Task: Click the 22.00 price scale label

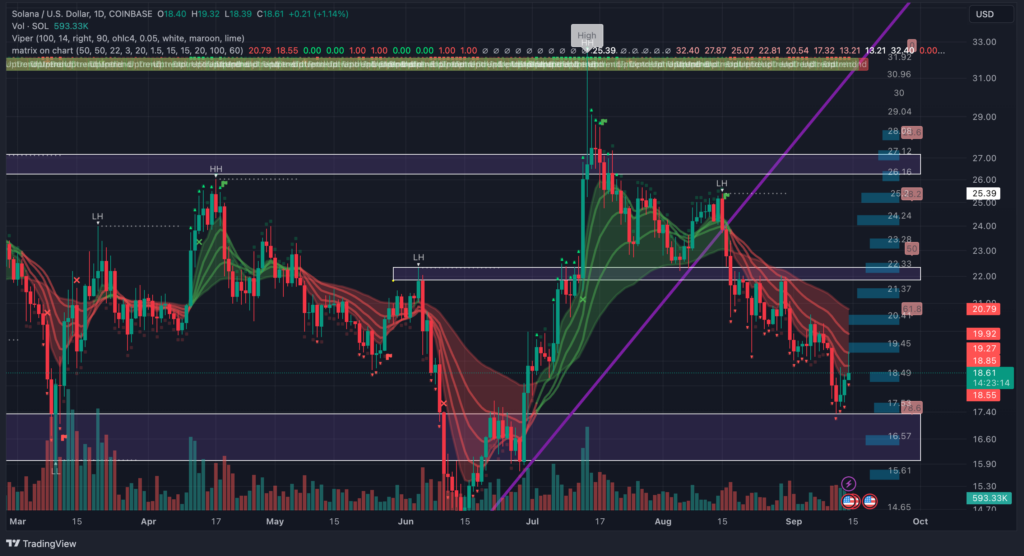Action: pyautogui.click(x=984, y=276)
